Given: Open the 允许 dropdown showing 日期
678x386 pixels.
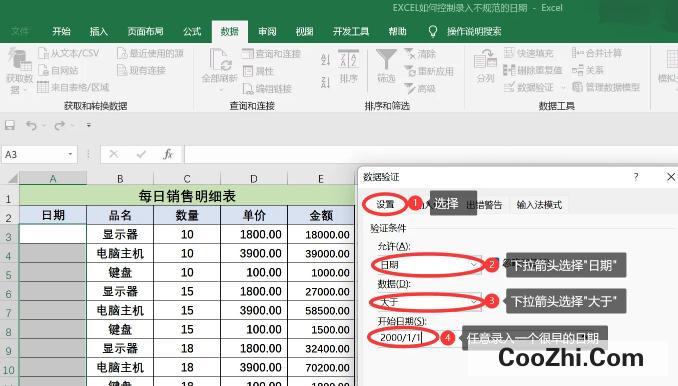Looking at the screenshot, I should [474, 265].
